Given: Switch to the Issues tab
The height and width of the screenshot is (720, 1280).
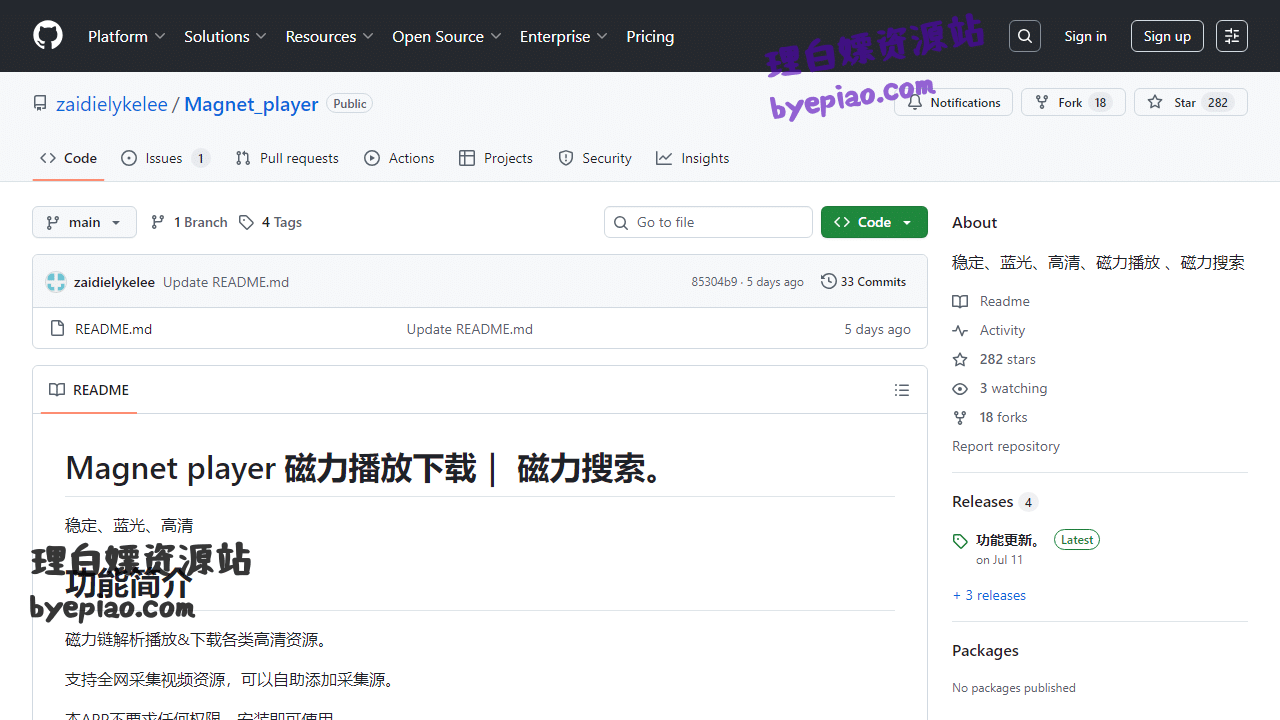Looking at the screenshot, I should click(165, 158).
